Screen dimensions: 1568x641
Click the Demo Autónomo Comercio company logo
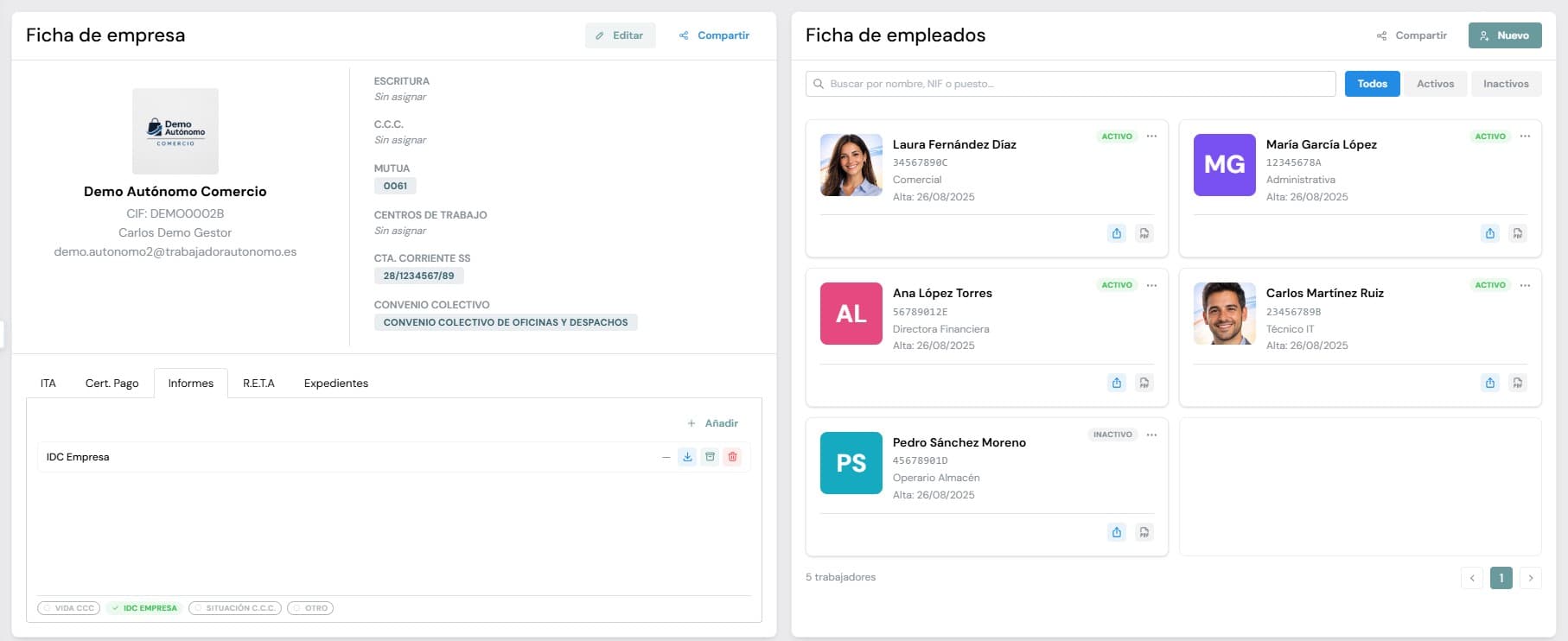[175, 131]
